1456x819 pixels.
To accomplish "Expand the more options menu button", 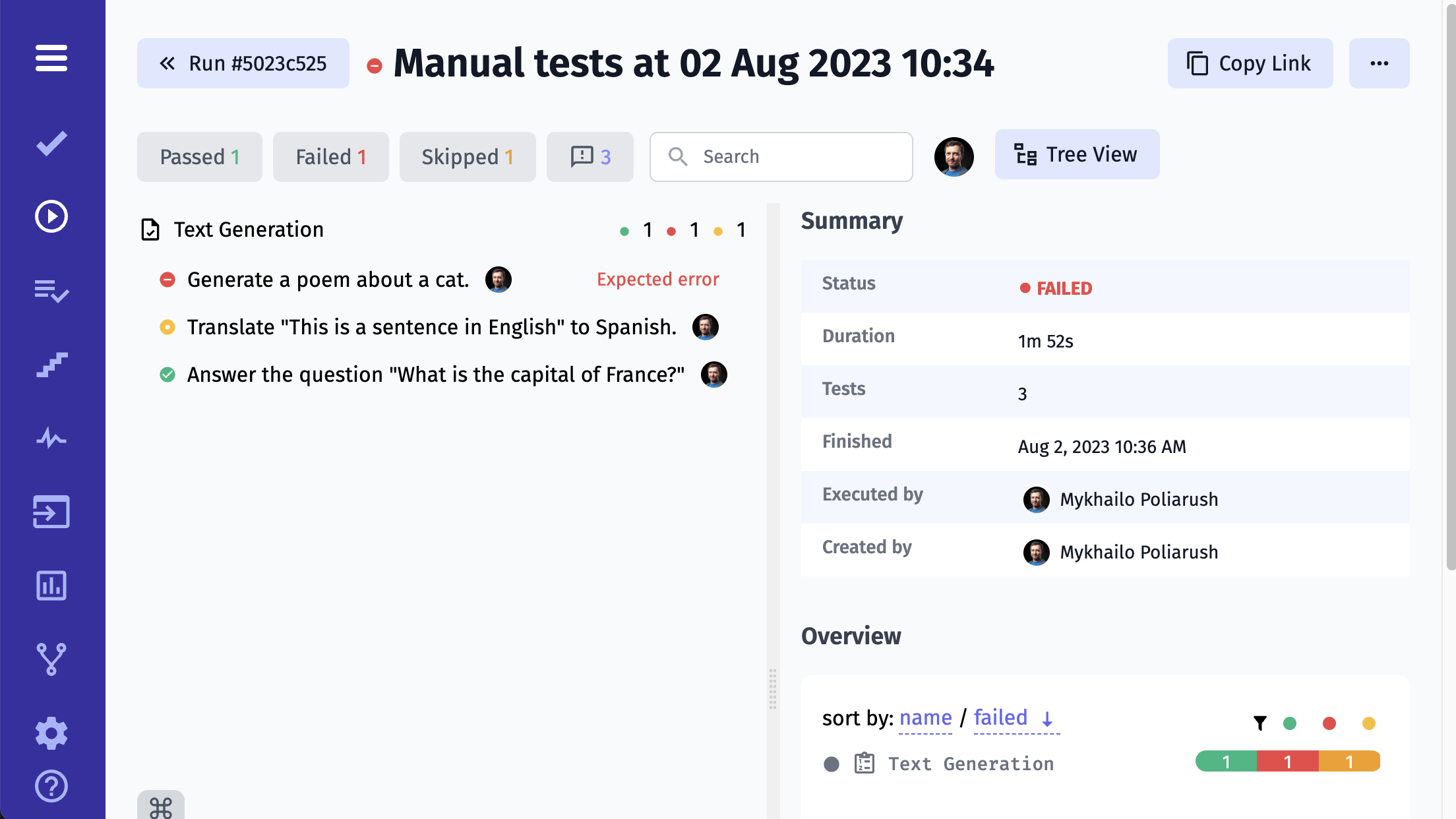I will tap(1380, 63).
